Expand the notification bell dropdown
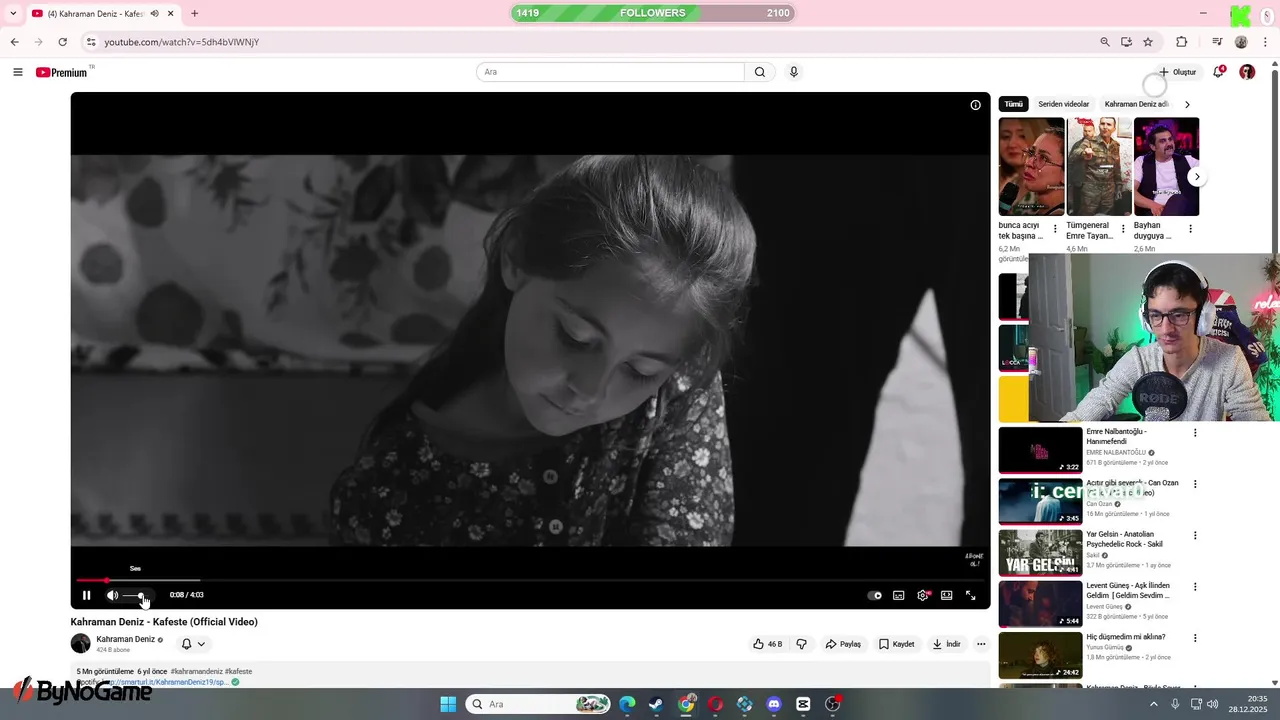This screenshot has height=720, width=1280. 193,644
